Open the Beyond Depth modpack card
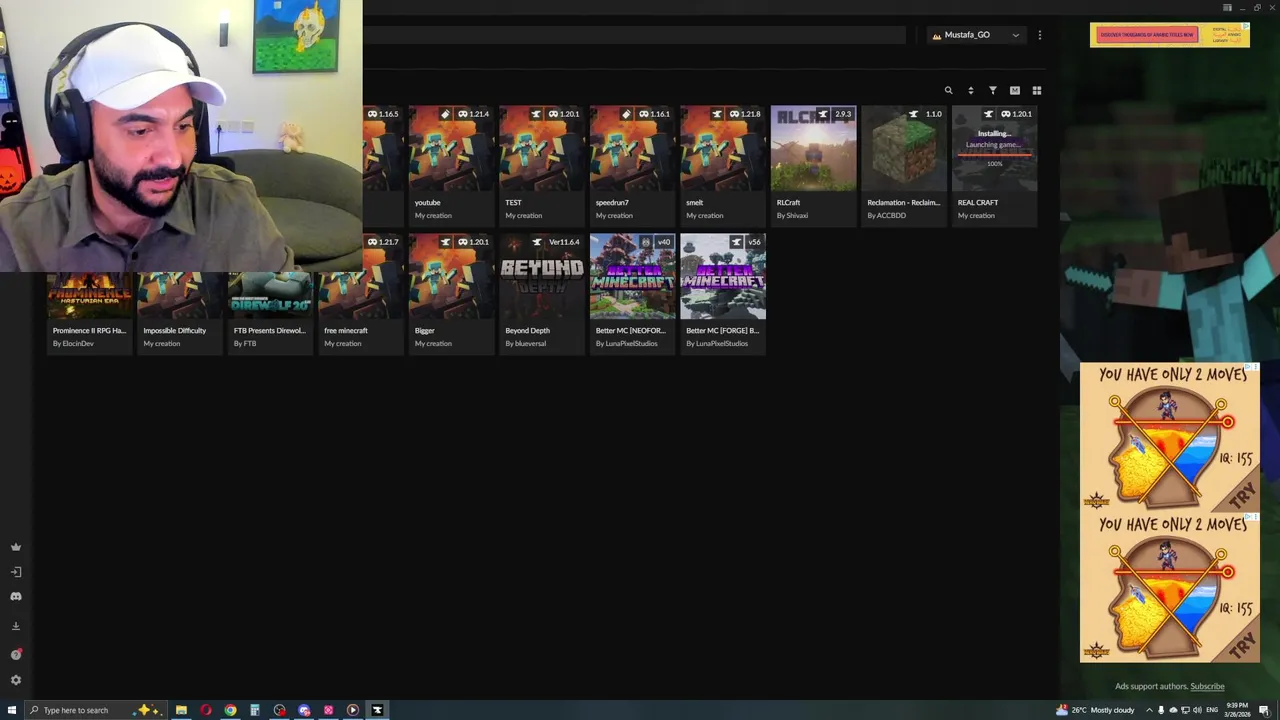This screenshot has height=720, width=1280. coord(541,293)
